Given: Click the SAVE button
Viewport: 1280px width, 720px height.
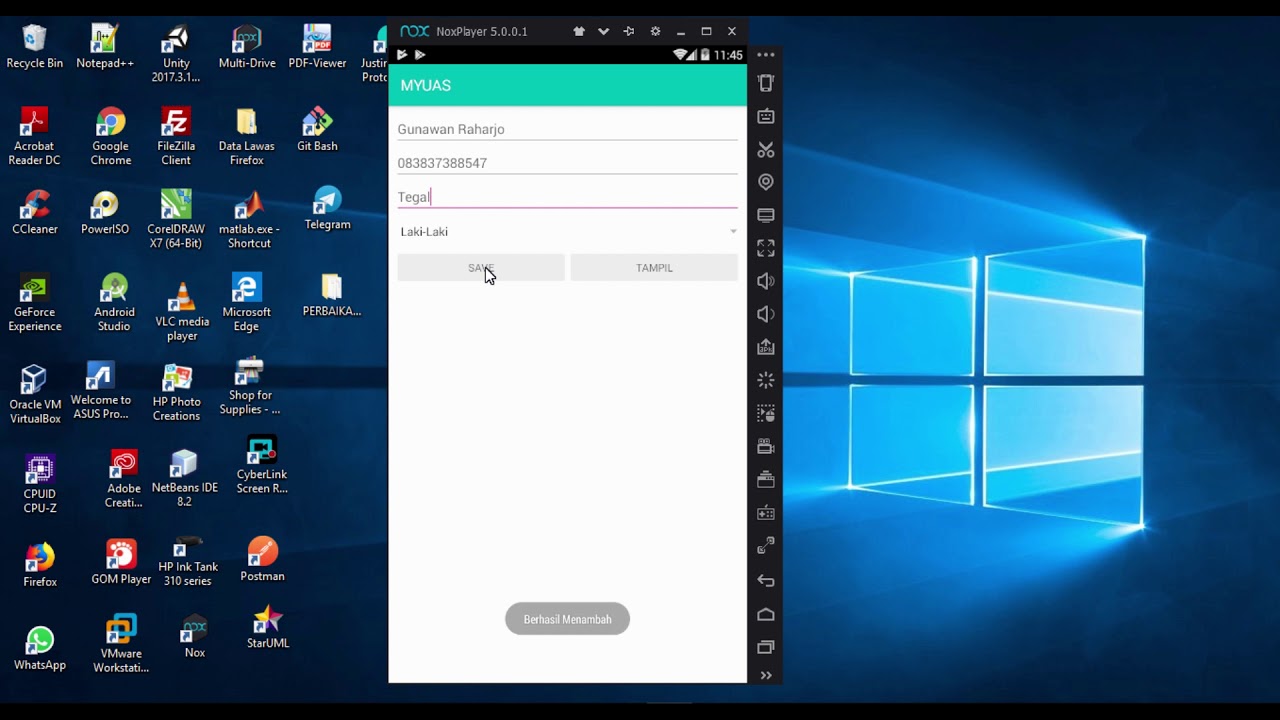Looking at the screenshot, I should point(481,267).
